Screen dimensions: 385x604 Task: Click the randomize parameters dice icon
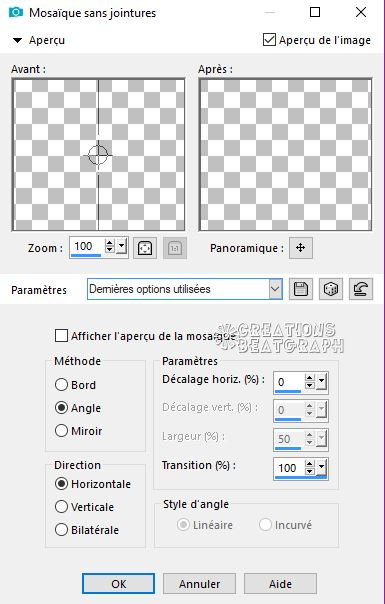(x=331, y=289)
